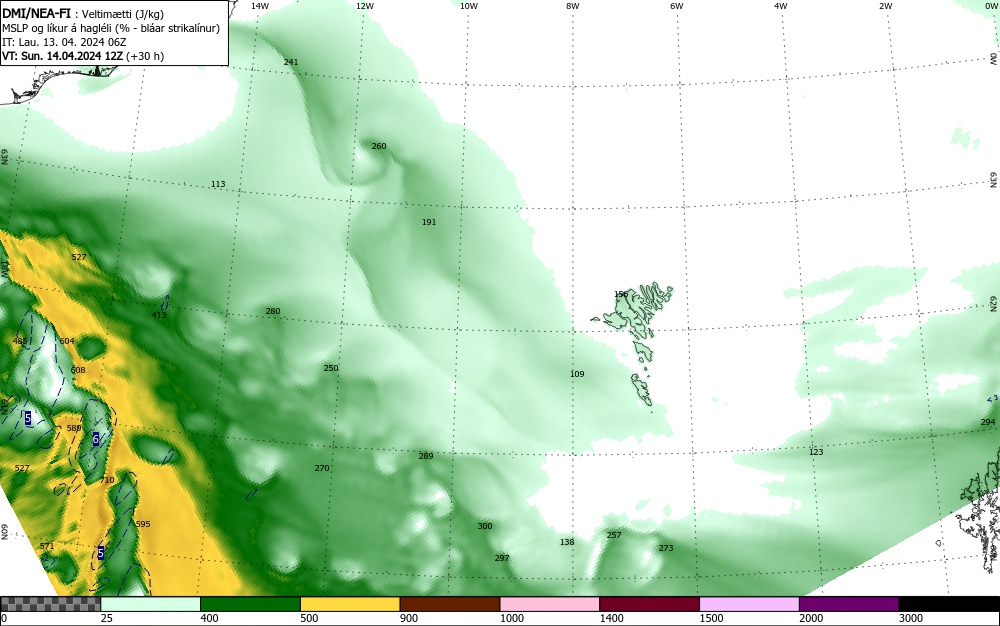Click the dark green 400-500 legend swatch
Viewport: 1000px width, 626px height.
click(250, 604)
